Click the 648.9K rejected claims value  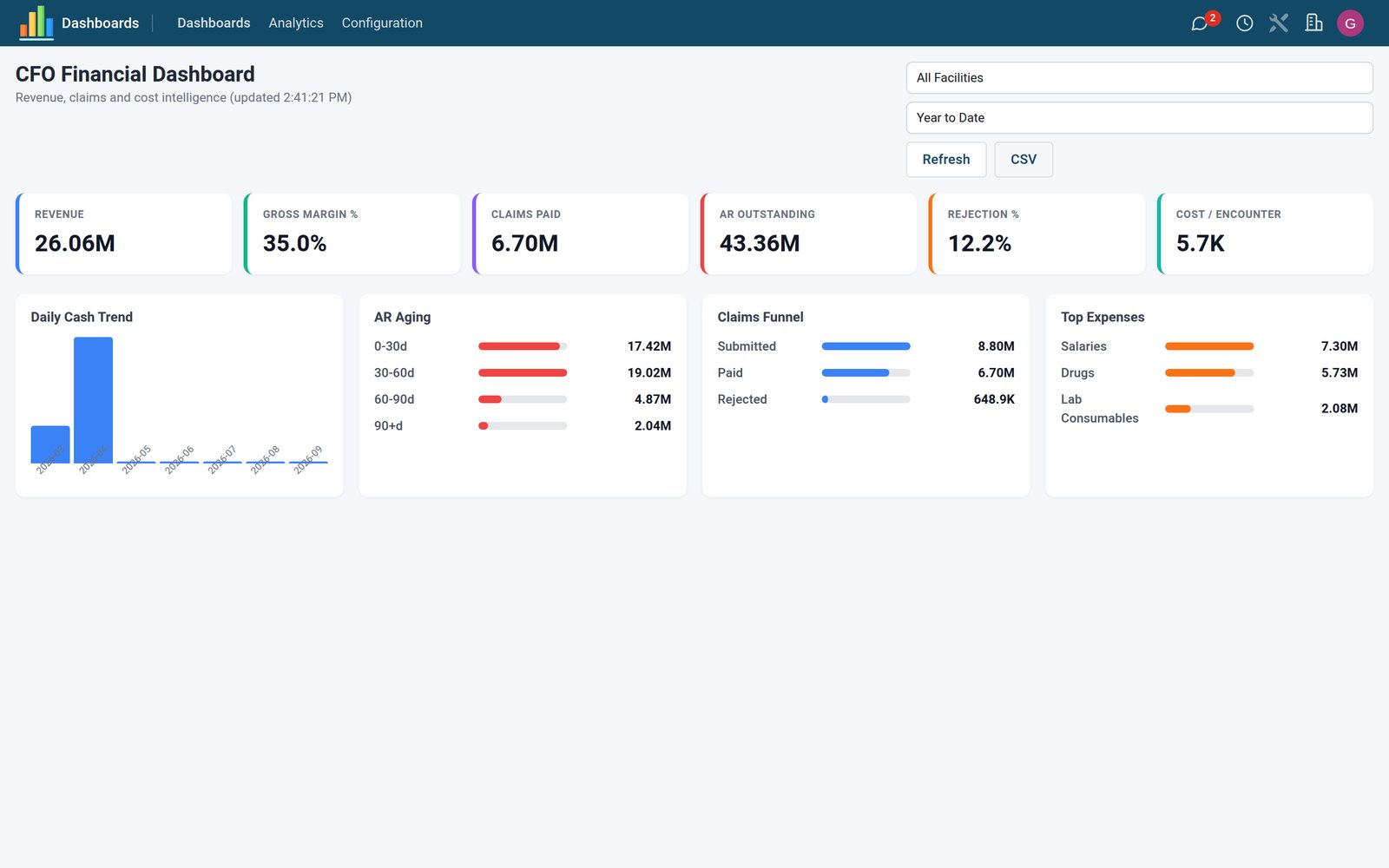pyautogui.click(x=994, y=399)
